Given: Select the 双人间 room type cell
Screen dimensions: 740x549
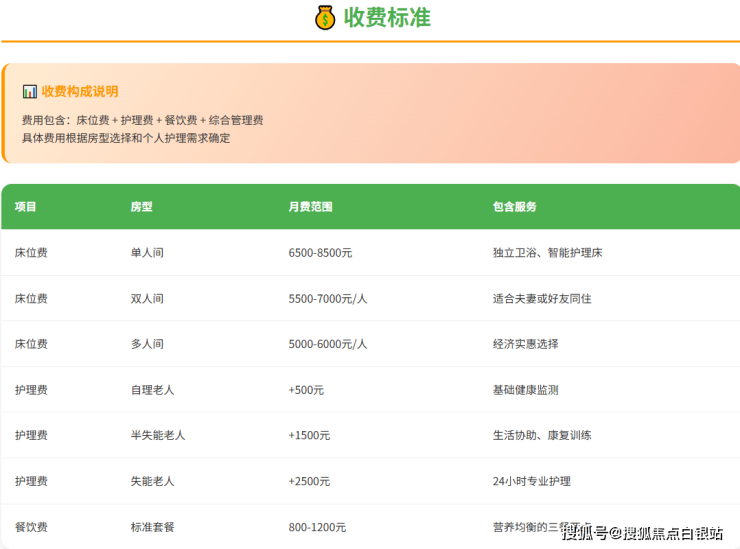Looking at the screenshot, I should point(147,299).
